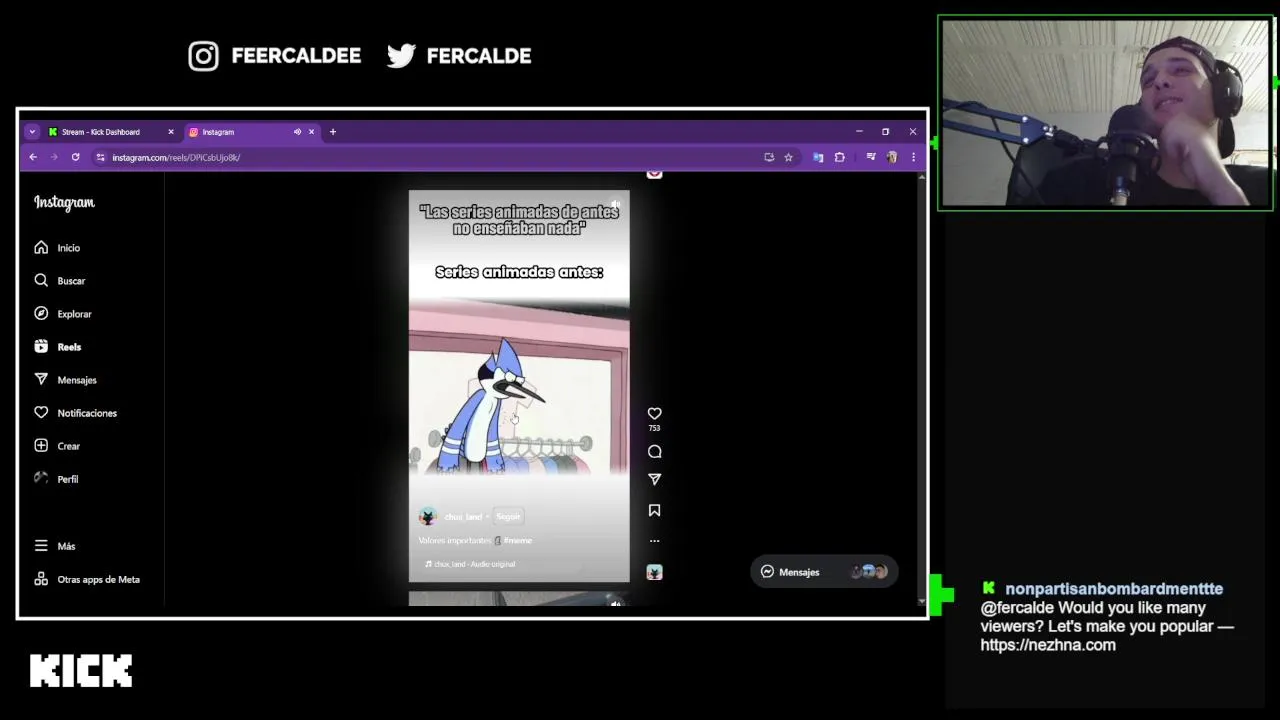Open the browser extensions puzzle icon

point(839,157)
